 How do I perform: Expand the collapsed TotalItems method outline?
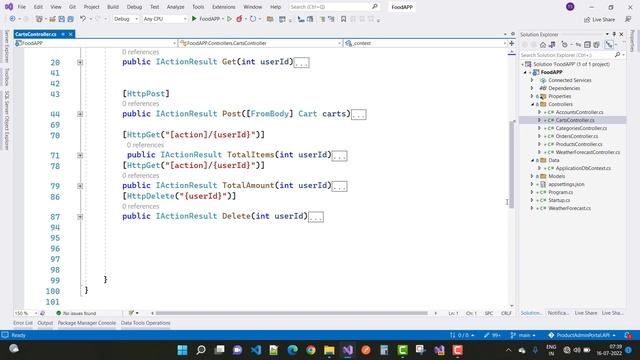(x=80, y=156)
